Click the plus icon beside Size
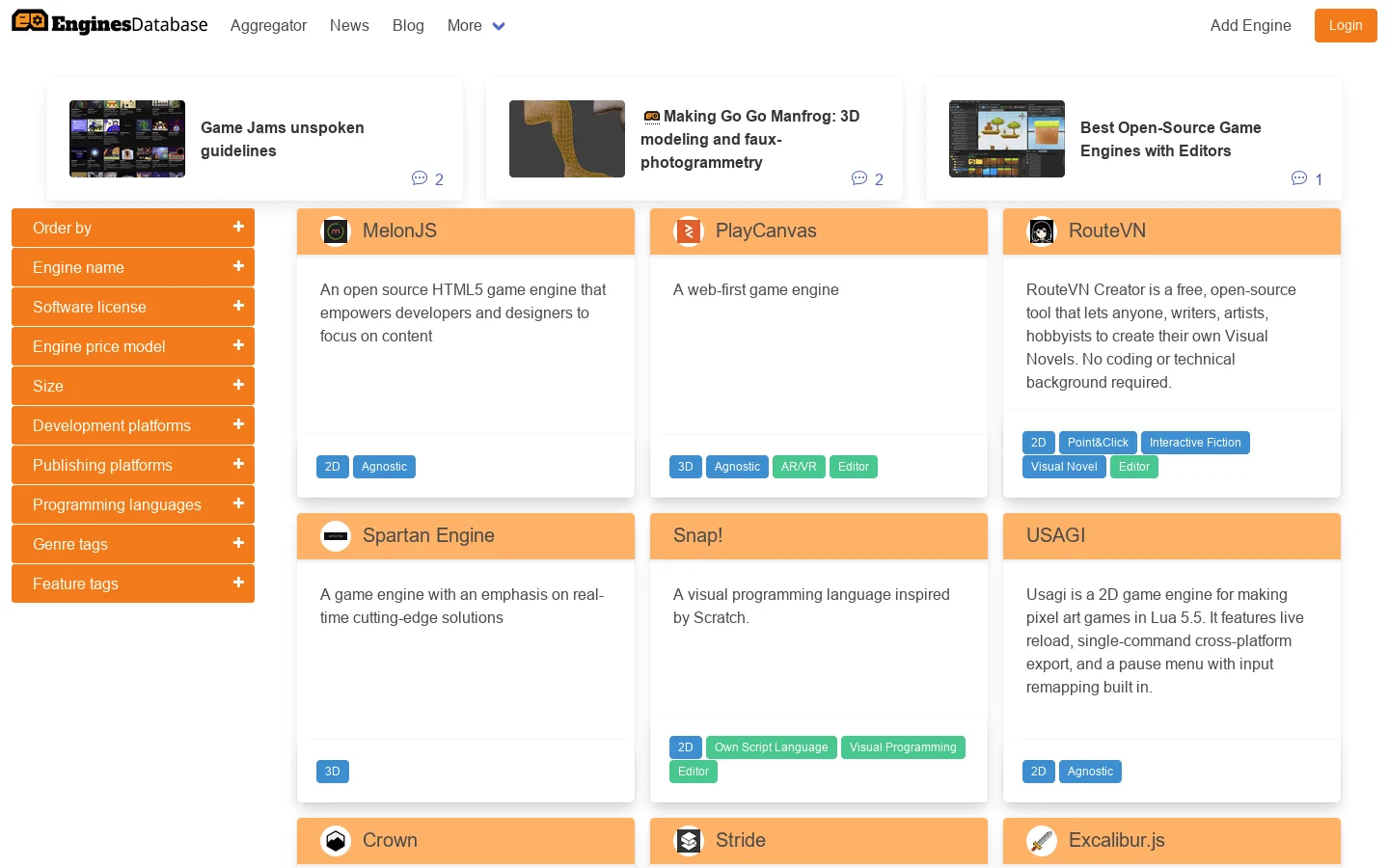Screen dimensions: 1389x868 point(238,385)
